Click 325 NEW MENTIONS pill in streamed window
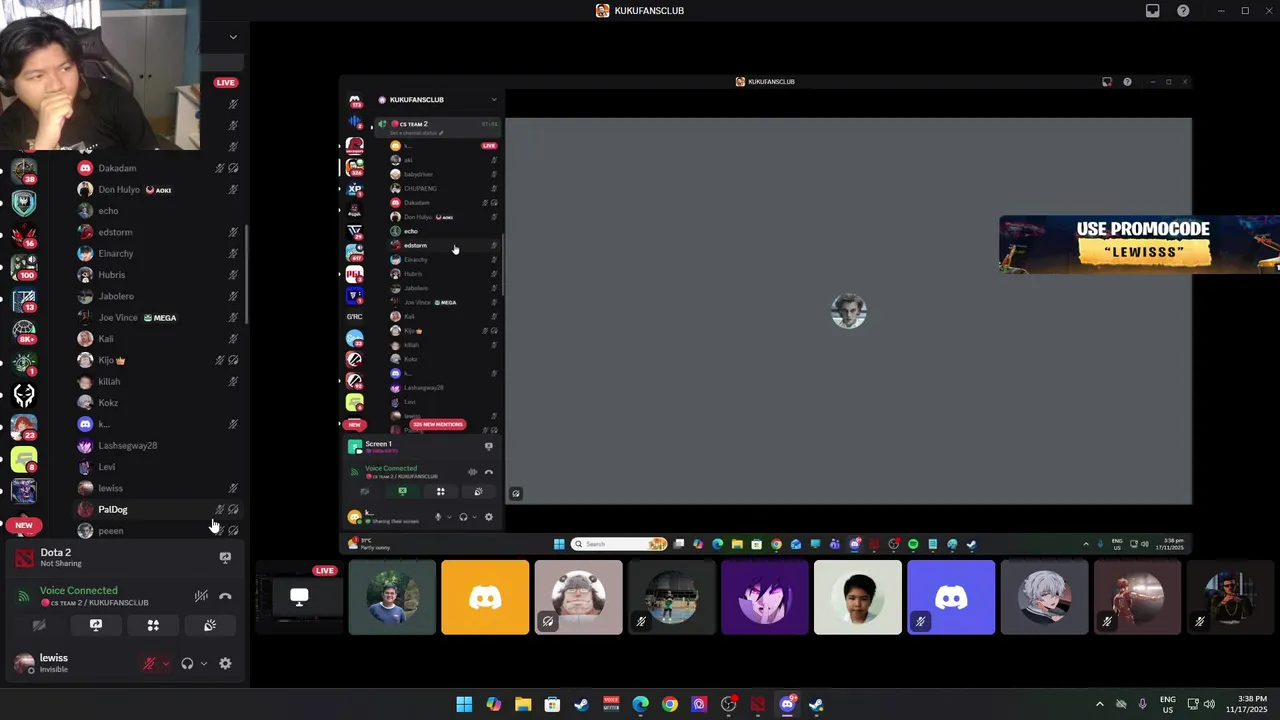Image resolution: width=1280 pixels, height=720 pixels. click(438, 424)
